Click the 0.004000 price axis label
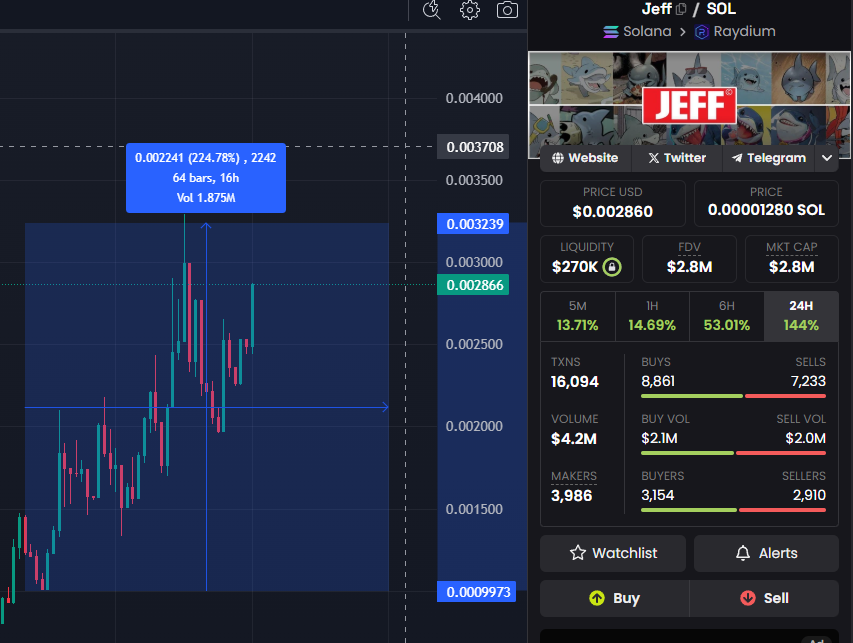This screenshot has width=853, height=643. (x=474, y=98)
